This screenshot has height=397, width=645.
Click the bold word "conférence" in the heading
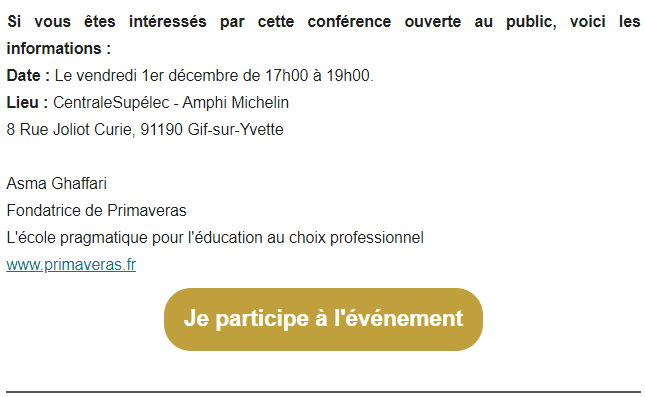(349, 21)
